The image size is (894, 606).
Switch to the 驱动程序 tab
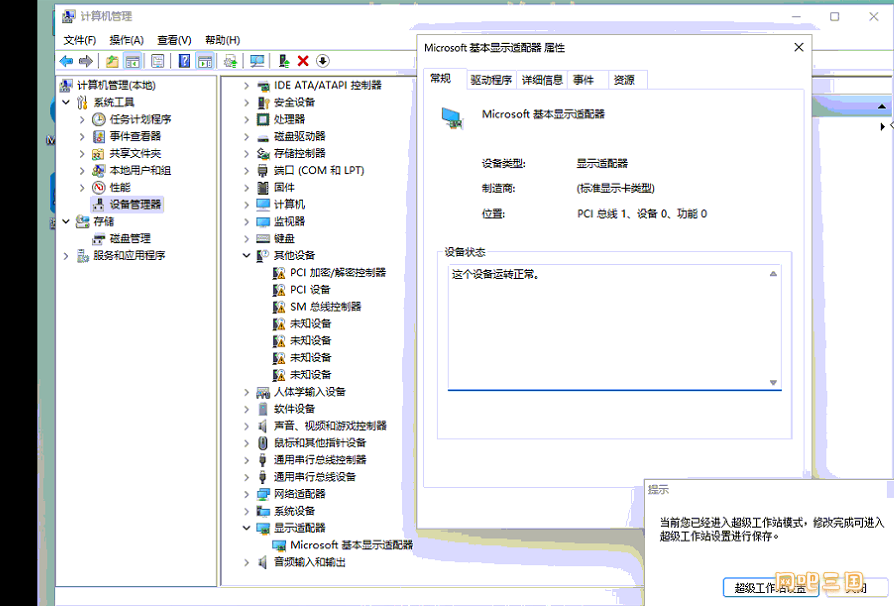pos(491,80)
